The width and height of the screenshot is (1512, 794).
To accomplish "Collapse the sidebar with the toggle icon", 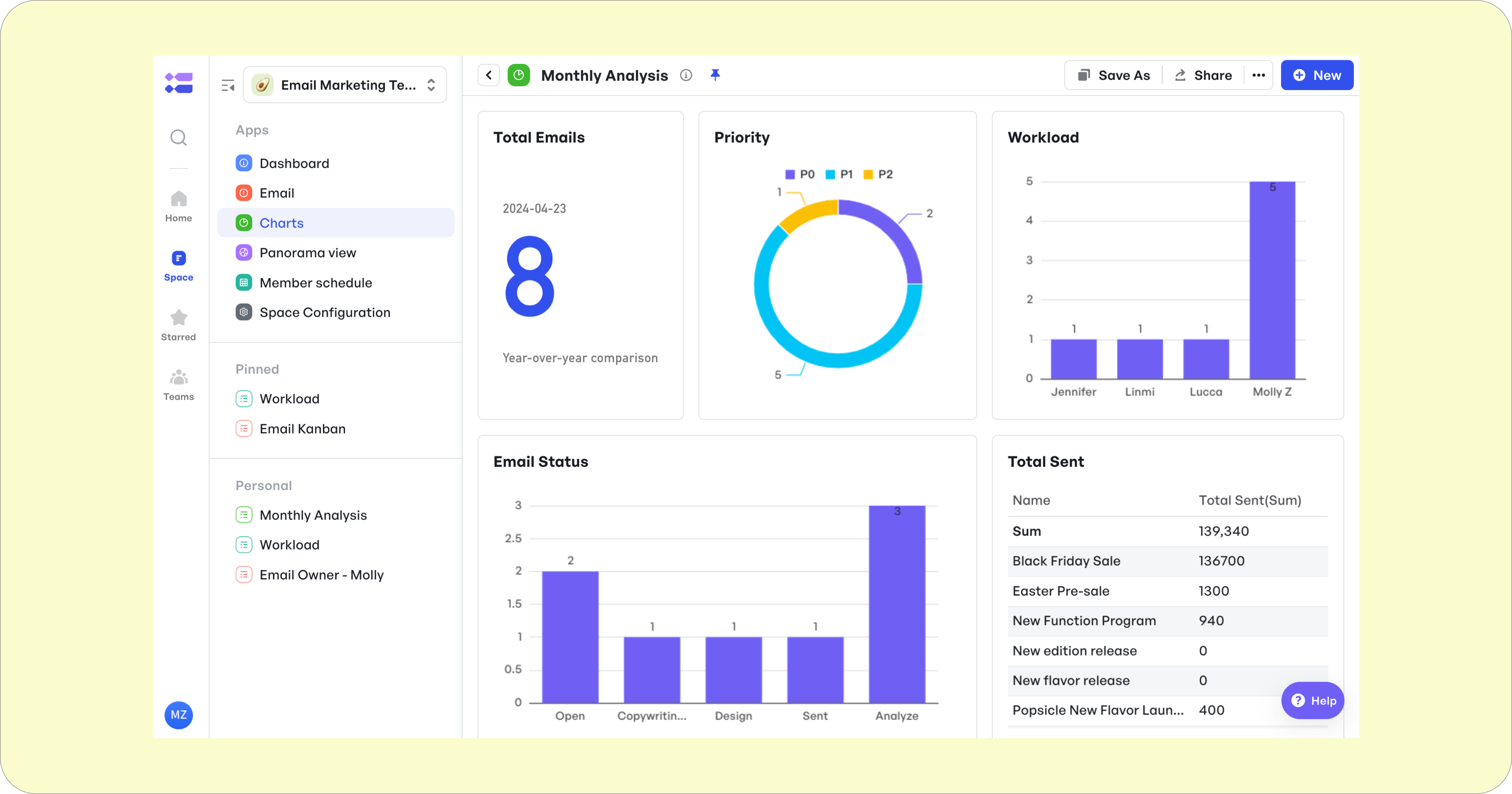I will click(x=228, y=85).
